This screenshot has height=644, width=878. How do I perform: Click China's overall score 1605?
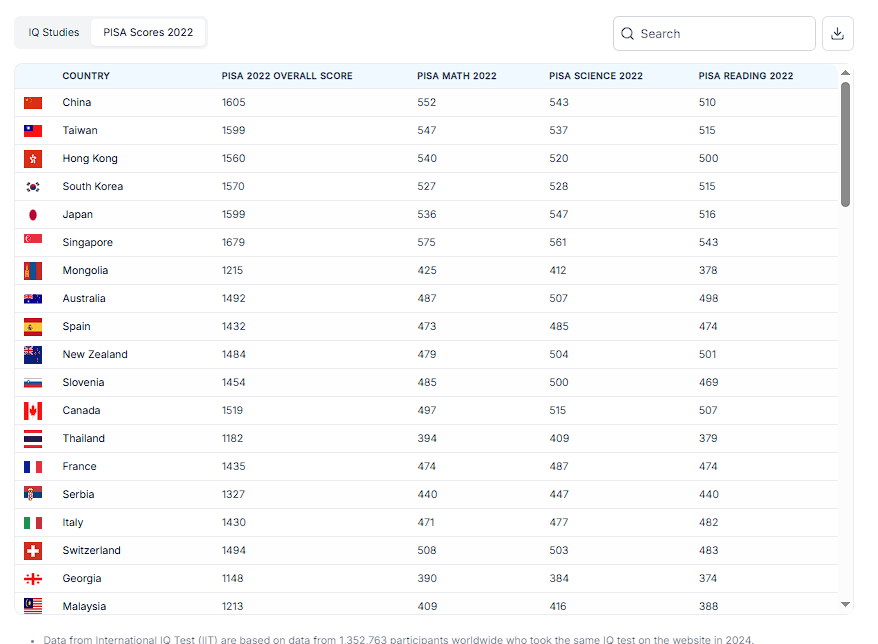click(x=233, y=102)
